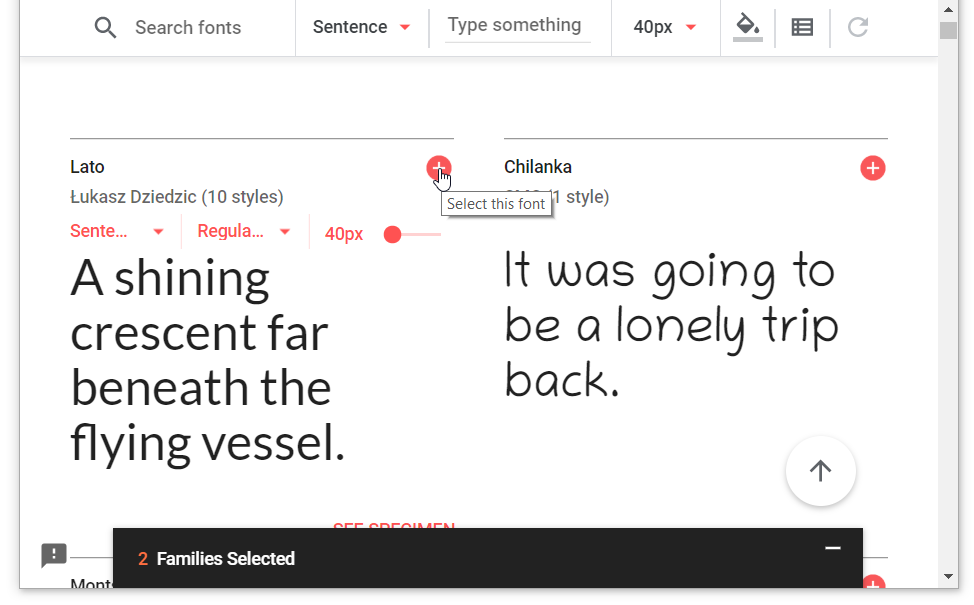974x605 pixels.
Task: Select the Lato font with plus
Action: pos(438,168)
